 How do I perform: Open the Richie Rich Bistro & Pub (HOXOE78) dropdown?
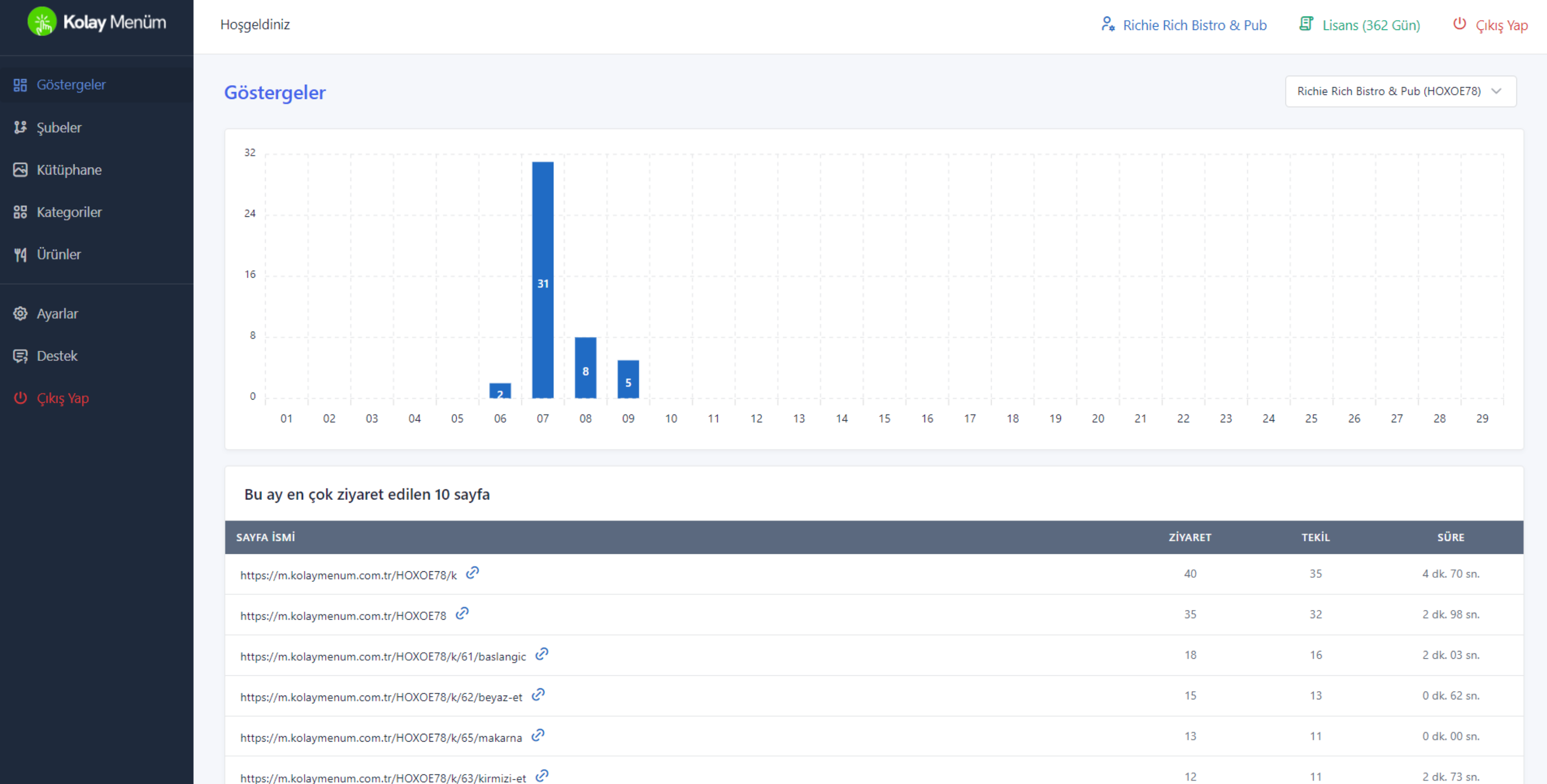[x=1401, y=91]
